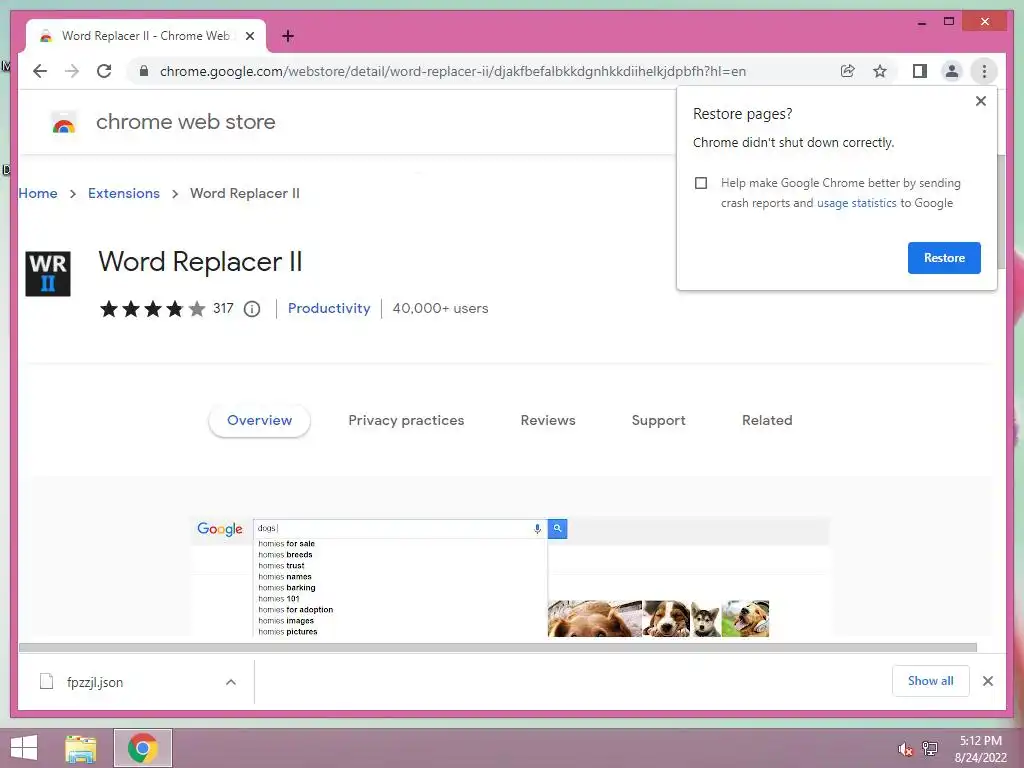This screenshot has height=768, width=1024.
Task: Go back to the previous page
Action: (x=40, y=71)
